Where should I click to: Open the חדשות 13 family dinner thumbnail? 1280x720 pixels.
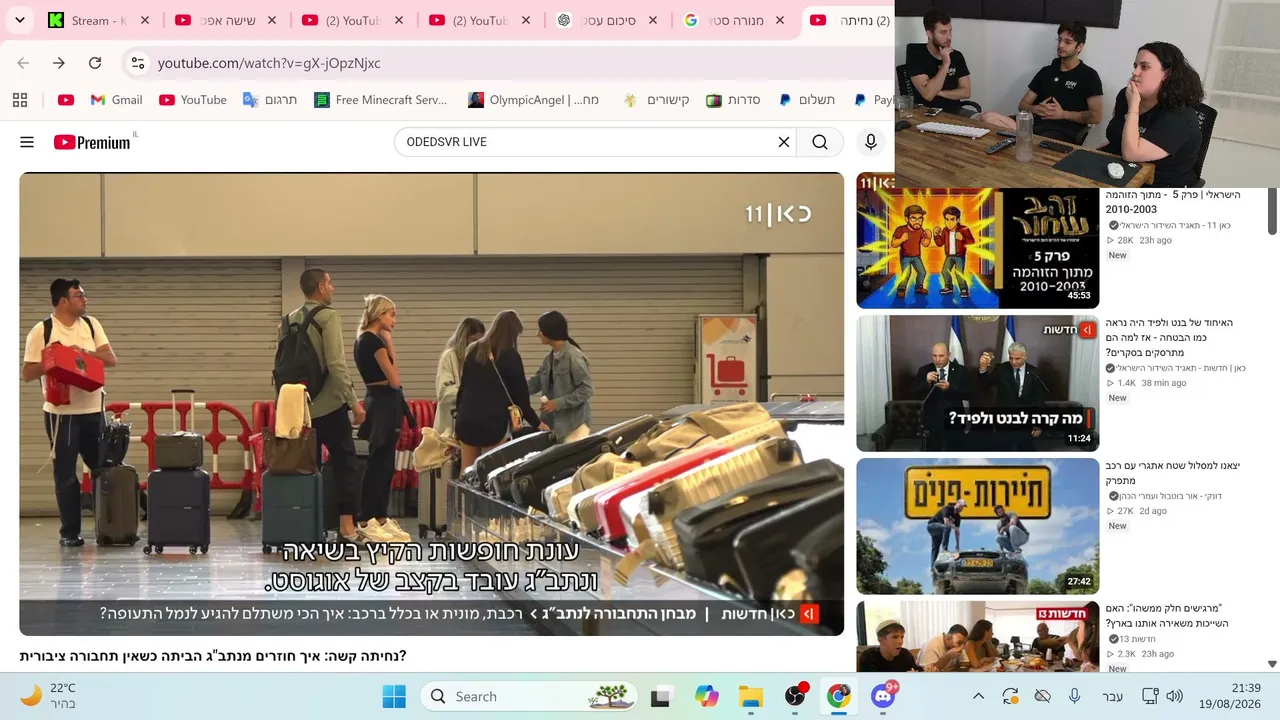click(x=977, y=637)
